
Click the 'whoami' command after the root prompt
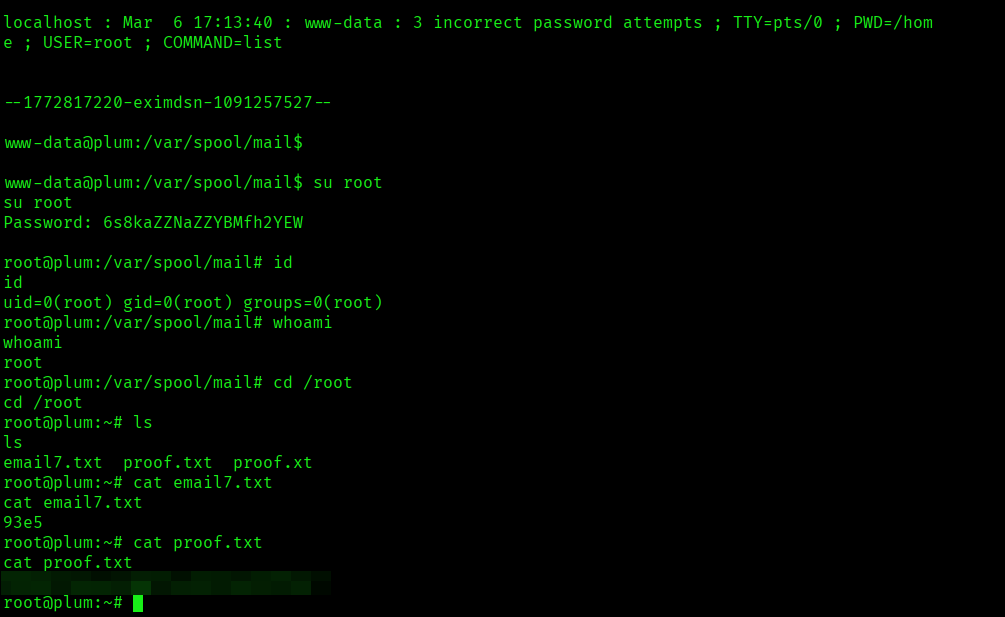(x=303, y=323)
